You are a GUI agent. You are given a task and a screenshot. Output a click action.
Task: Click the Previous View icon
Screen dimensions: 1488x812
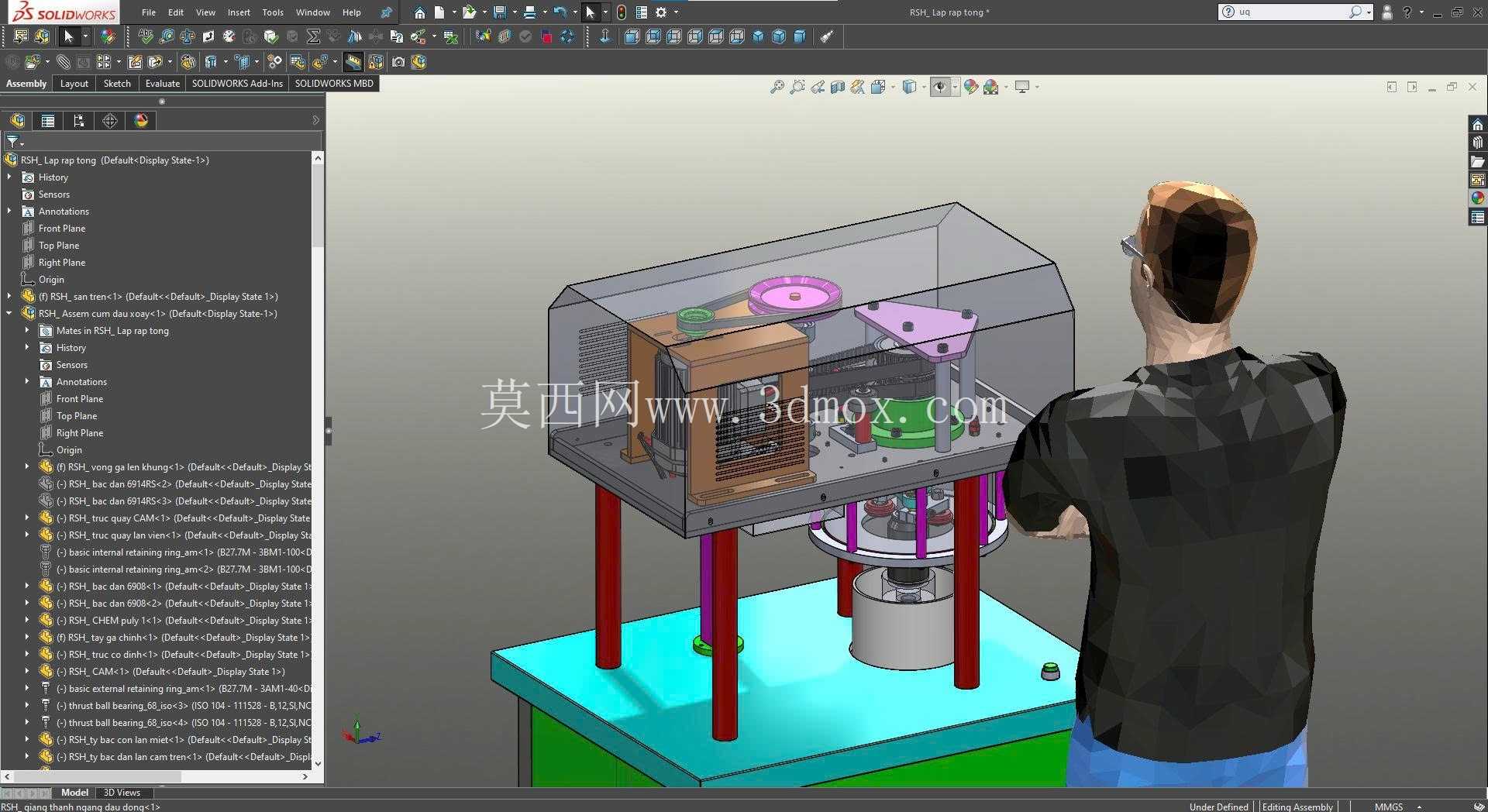pos(817,87)
